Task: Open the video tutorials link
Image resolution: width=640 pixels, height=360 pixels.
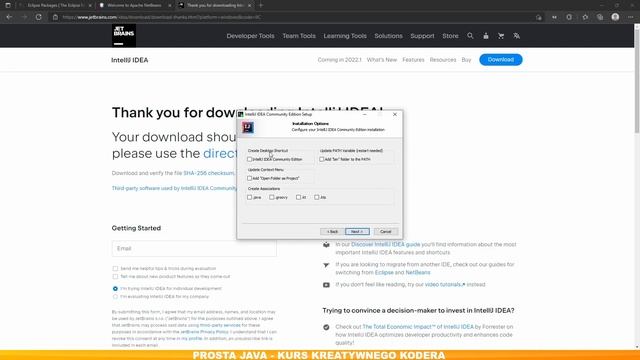Action: [445, 284]
